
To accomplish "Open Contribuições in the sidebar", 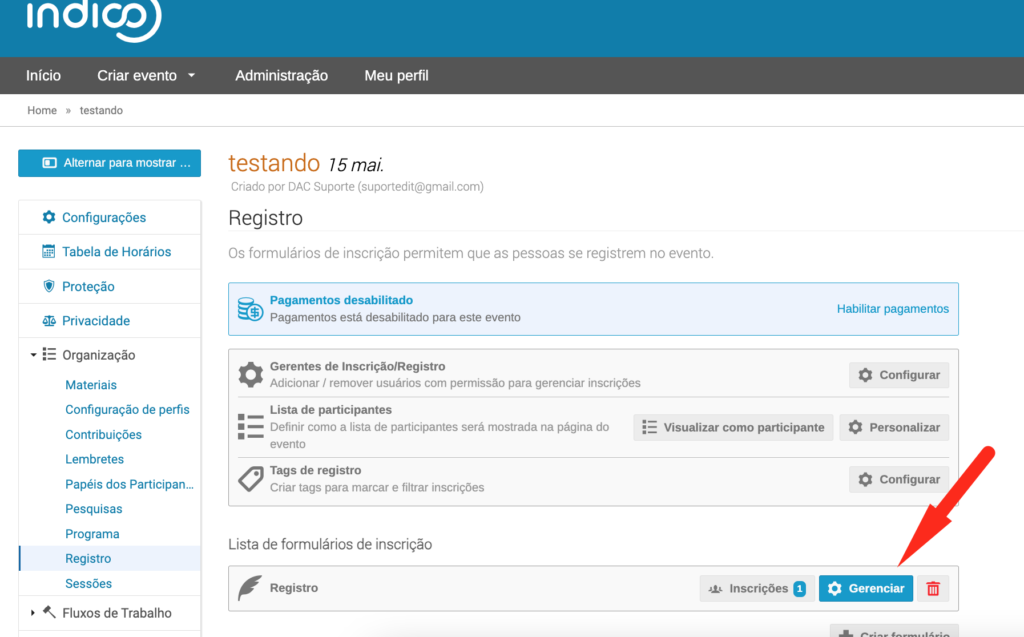I will (103, 434).
